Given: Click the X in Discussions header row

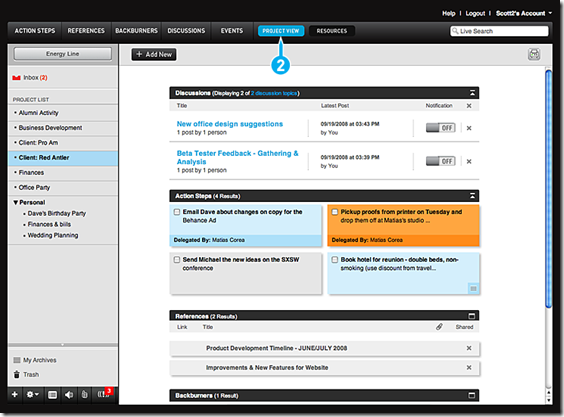Looking at the screenshot, I should click(x=469, y=106).
